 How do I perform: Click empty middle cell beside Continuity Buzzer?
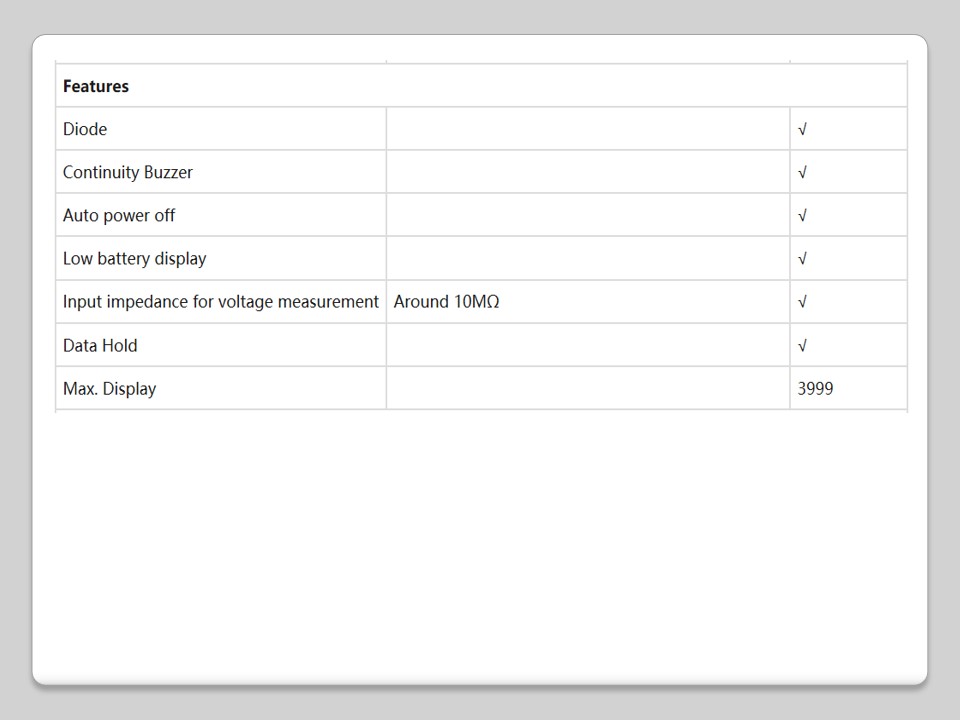pos(588,172)
